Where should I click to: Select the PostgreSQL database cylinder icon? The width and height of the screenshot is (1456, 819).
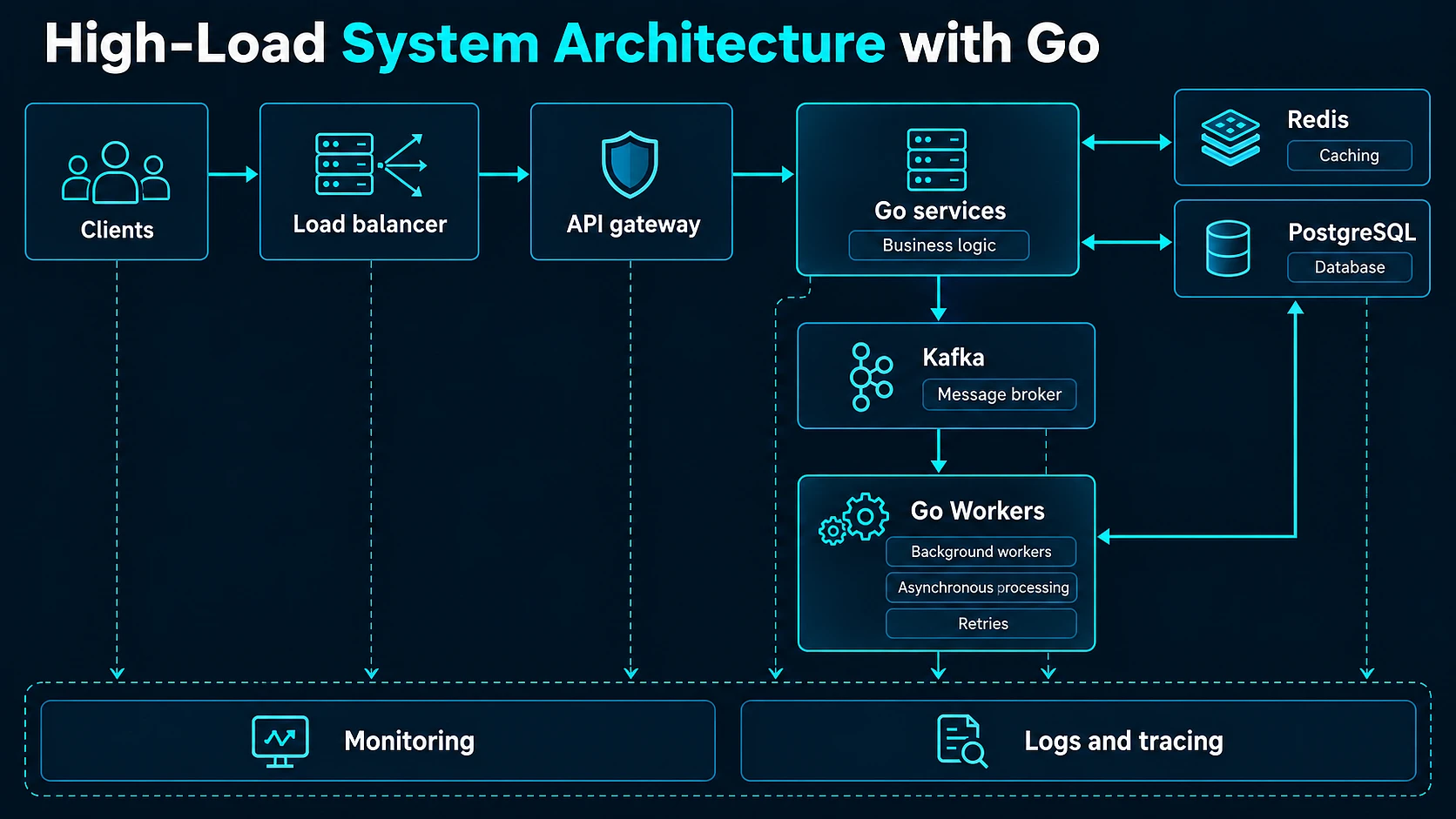point(1228,248)
